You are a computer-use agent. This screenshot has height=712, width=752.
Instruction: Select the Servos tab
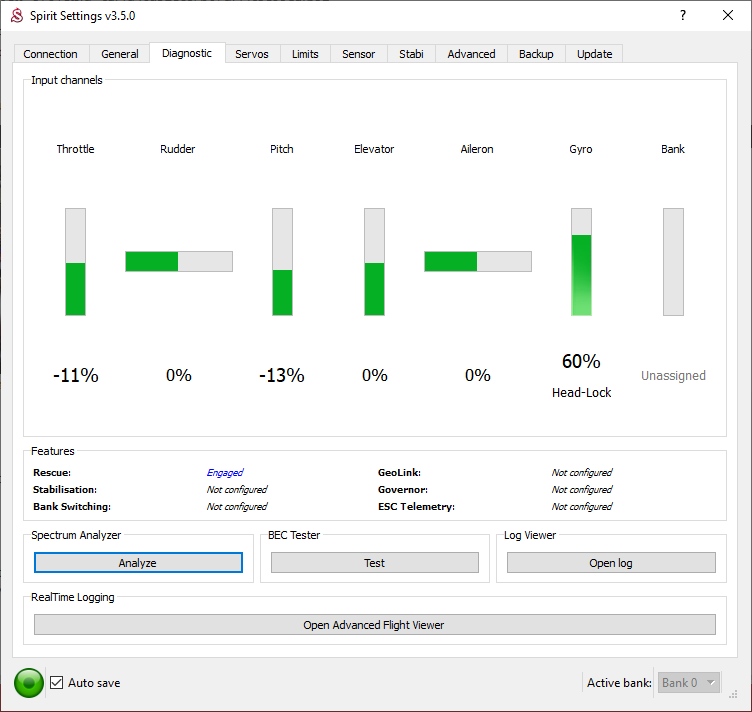[252, 54]
